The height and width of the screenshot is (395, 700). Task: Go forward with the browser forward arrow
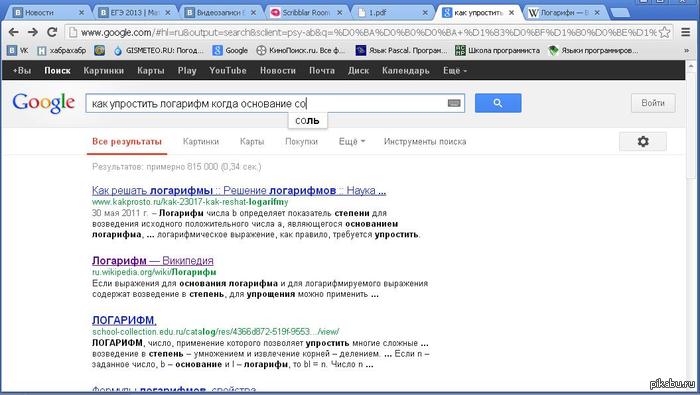tap(33, 32)
